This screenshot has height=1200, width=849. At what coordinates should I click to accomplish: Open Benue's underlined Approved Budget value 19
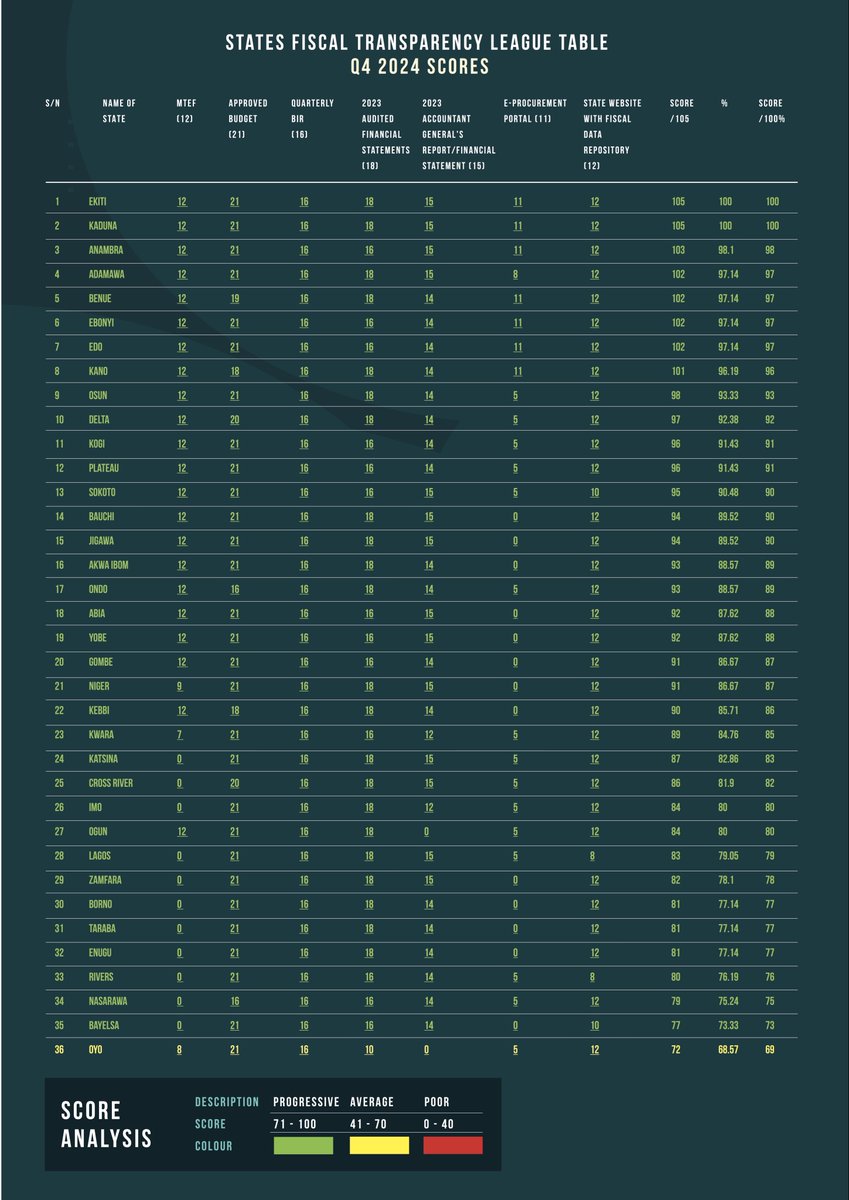pyautogui.click(x=234, y=297)
